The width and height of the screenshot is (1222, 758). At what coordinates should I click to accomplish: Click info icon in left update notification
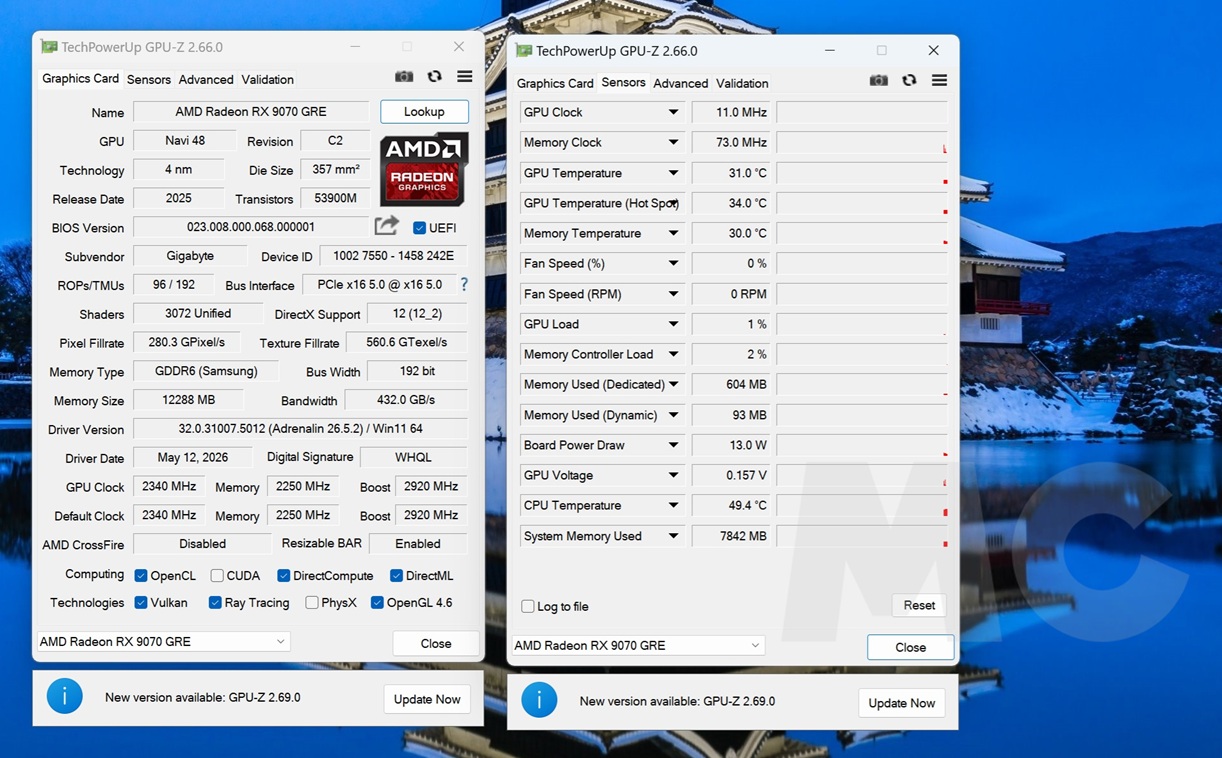click(x=65, y=696)
